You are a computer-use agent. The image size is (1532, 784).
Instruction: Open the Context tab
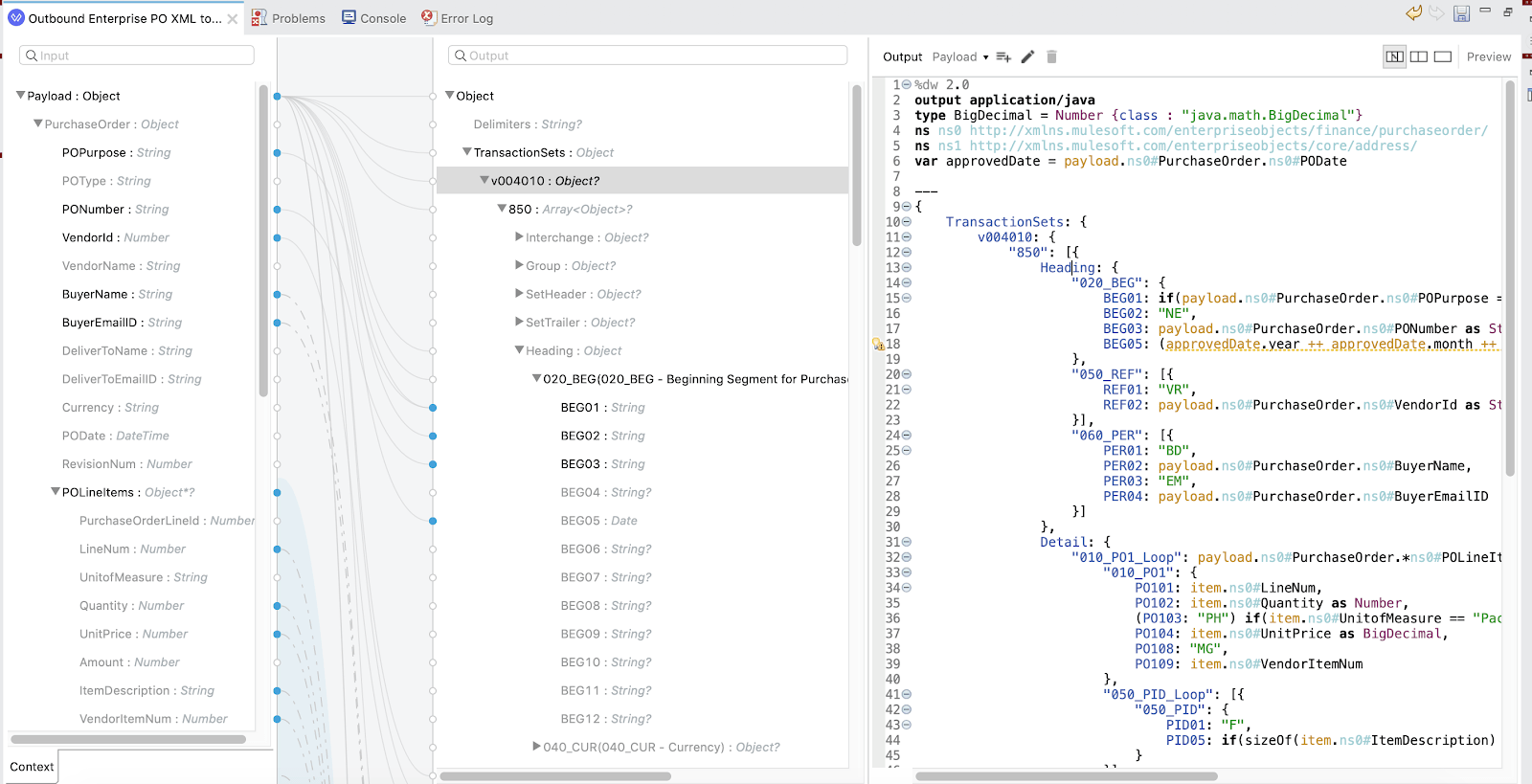tap(32, 767)
